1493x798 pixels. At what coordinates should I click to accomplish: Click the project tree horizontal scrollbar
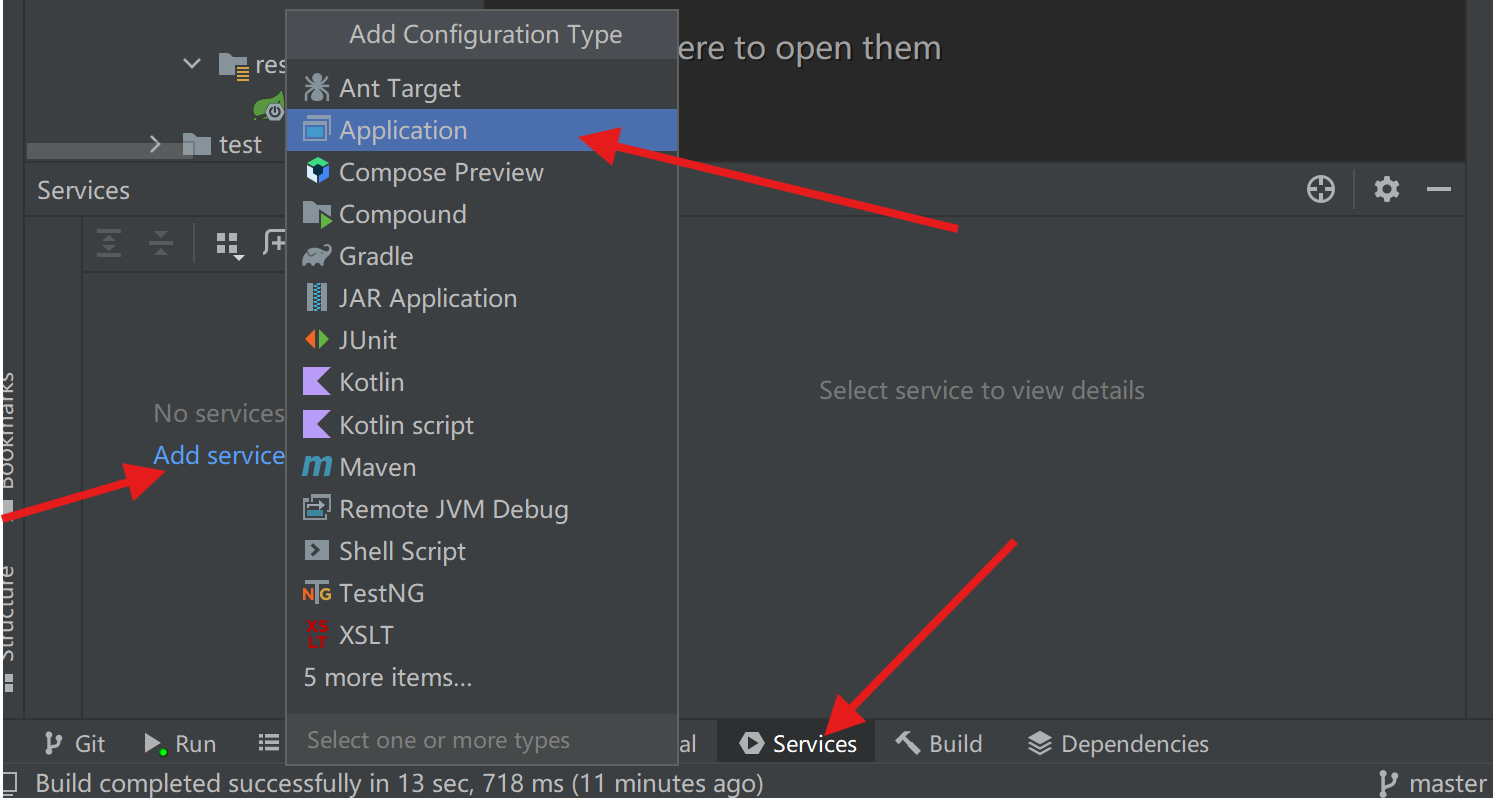107,151
